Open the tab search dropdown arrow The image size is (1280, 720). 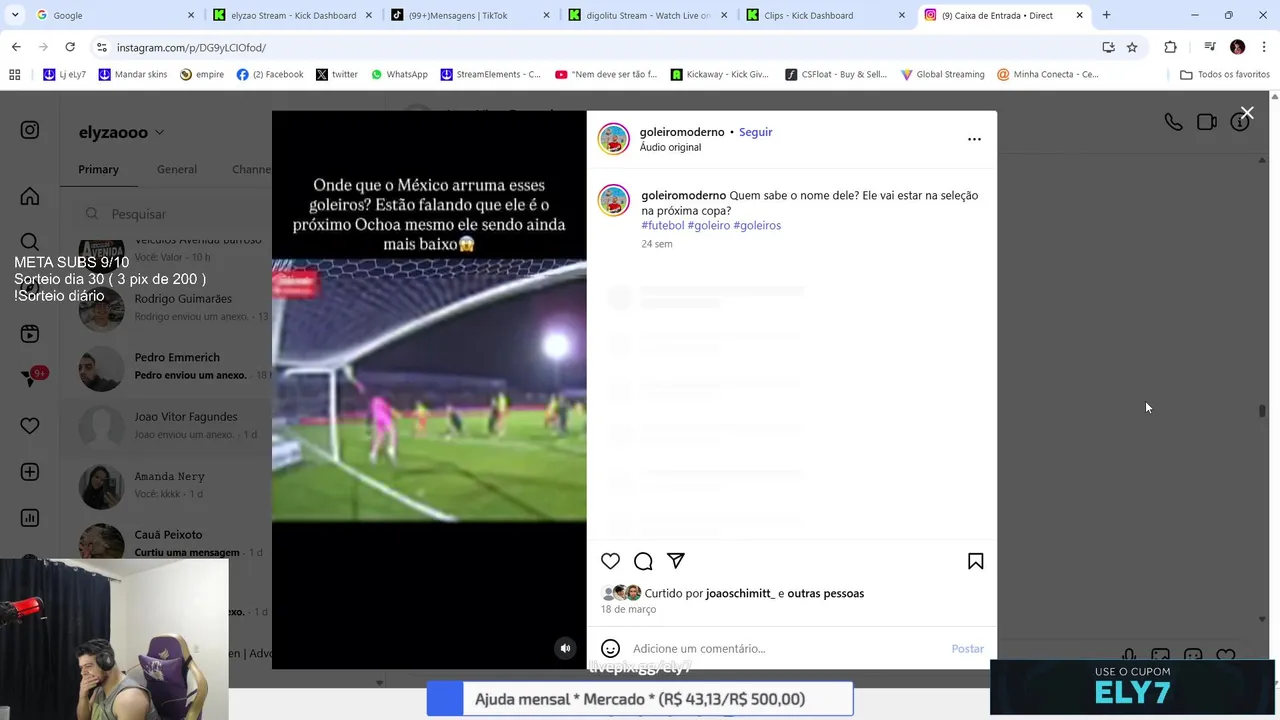coord(14,15)
